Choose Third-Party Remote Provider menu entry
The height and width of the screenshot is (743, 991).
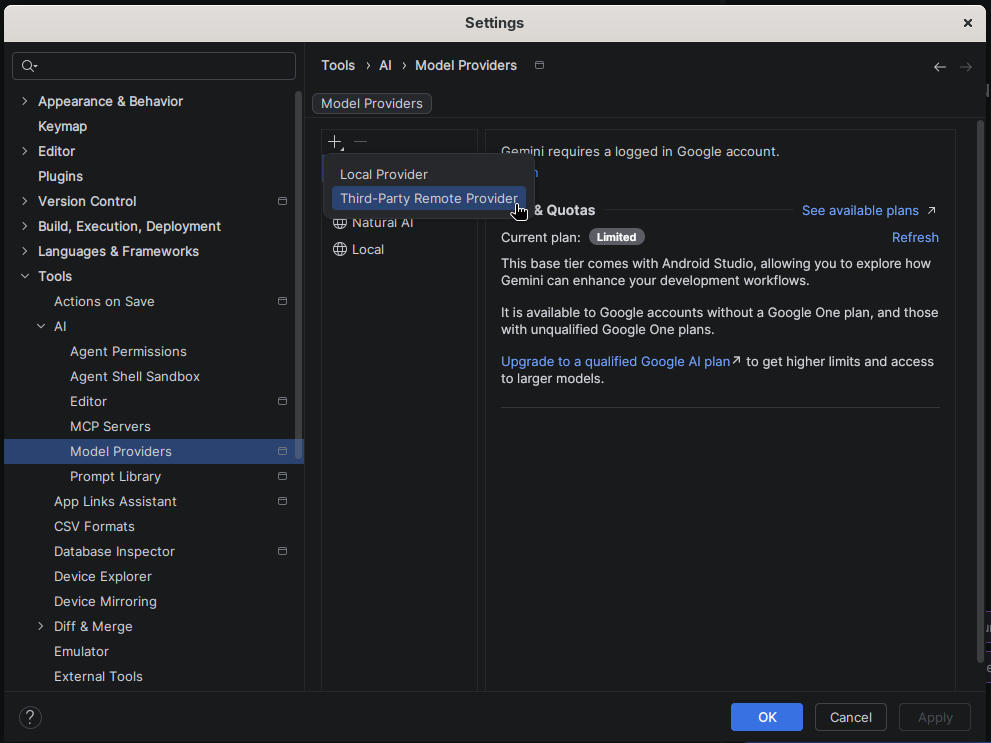tap(429, 198)
